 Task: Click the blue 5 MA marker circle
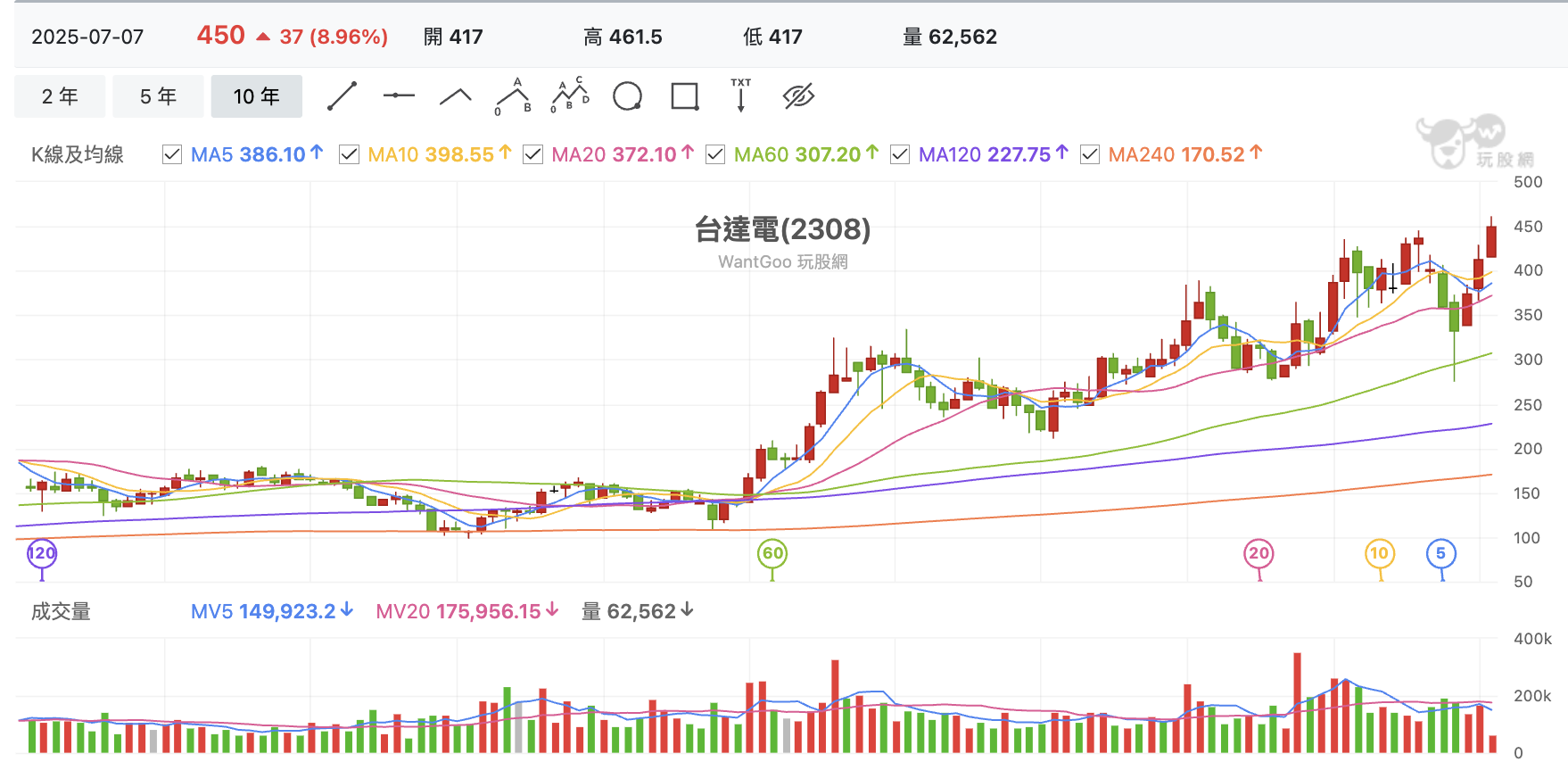pos(1440,553)
